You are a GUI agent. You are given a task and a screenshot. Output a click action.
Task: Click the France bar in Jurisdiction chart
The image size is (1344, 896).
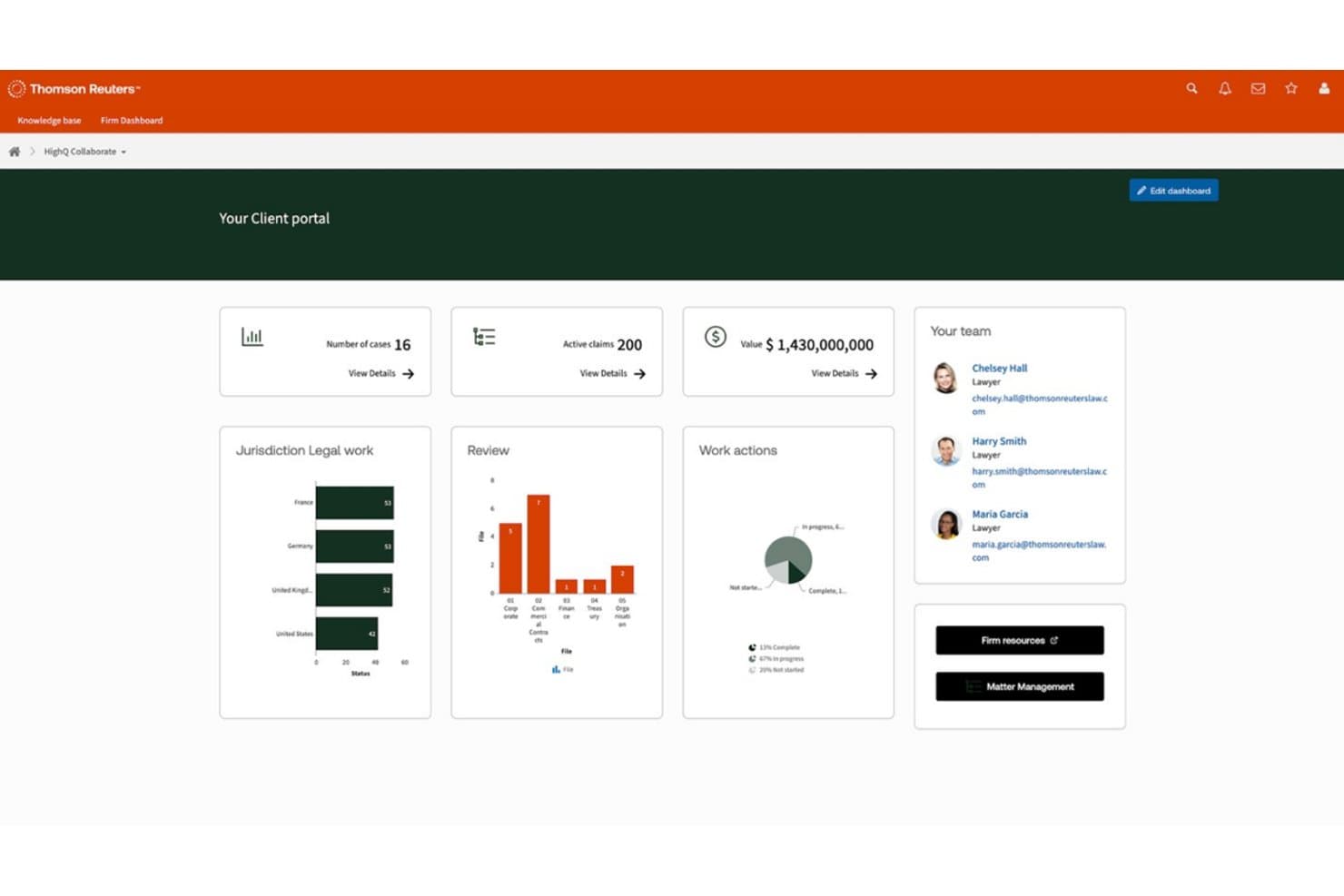point(355,503)
